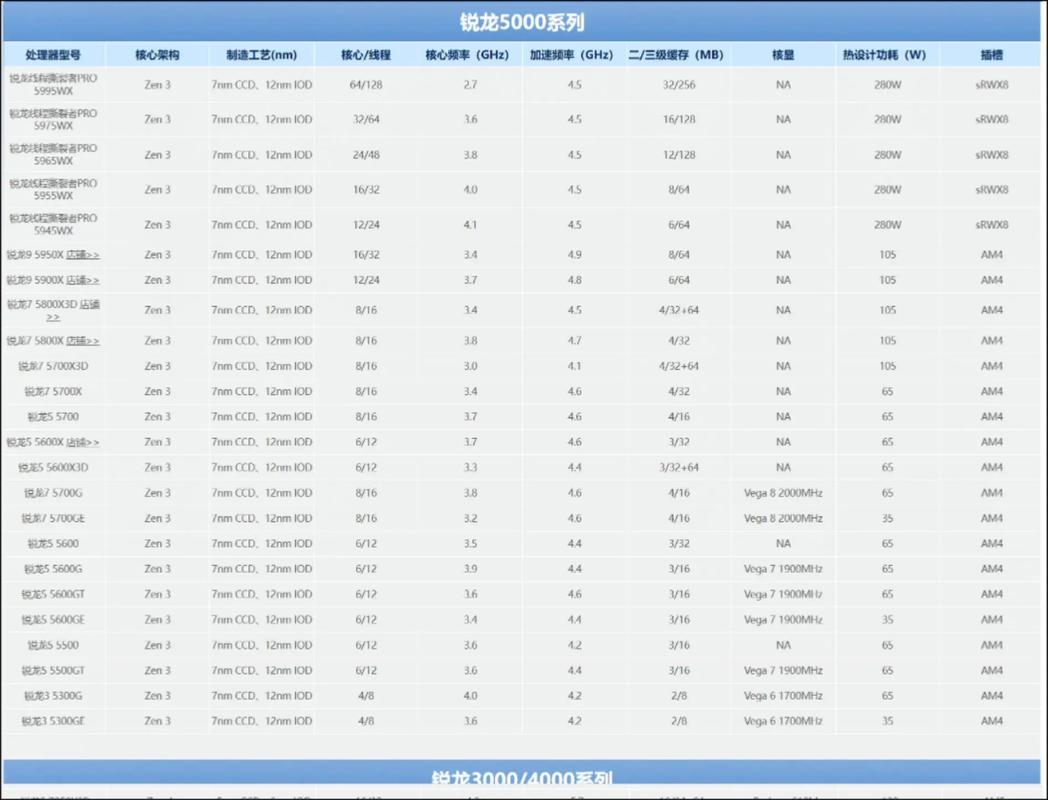Click the 锐龙5000系列 table title banner
This screenshot has width=1048, height=800.
[x=522, y=22]
